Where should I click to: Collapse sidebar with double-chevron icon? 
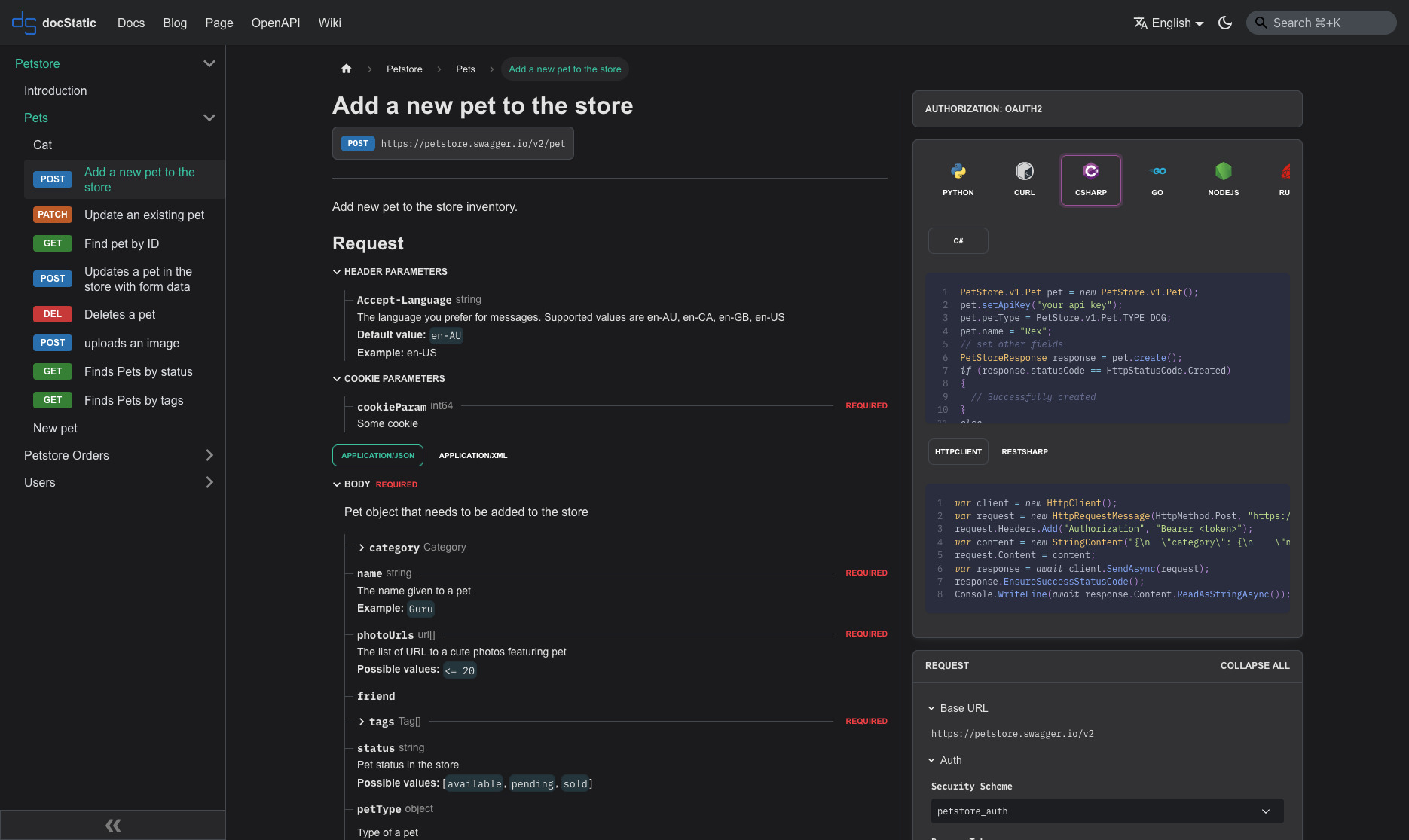(x=113, y=825)
